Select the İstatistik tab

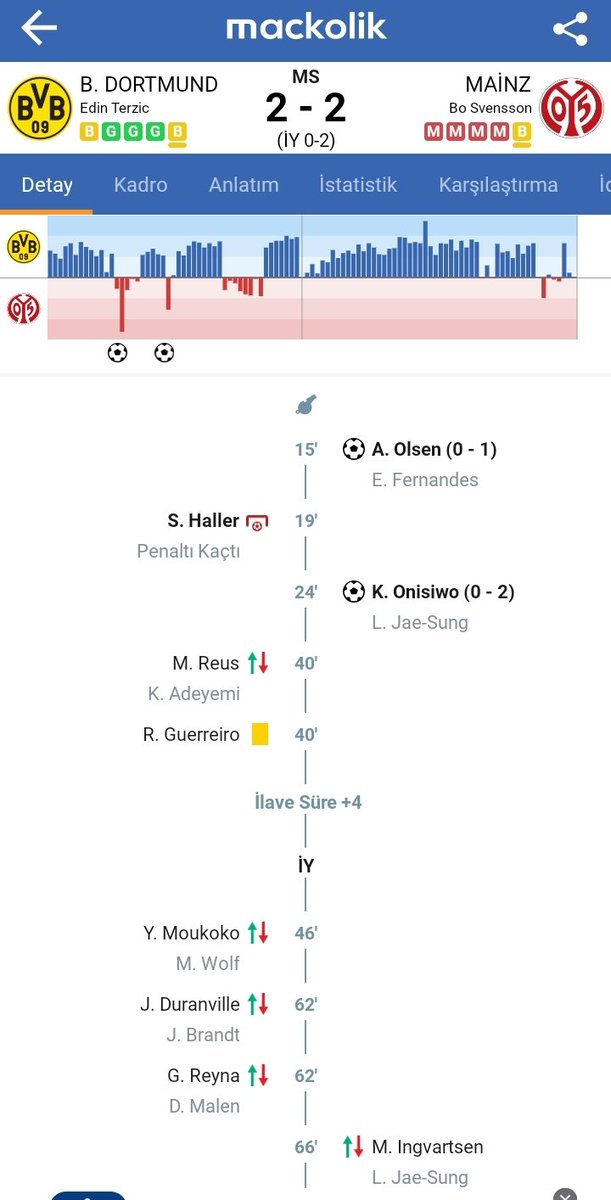[x=358, y=185]
